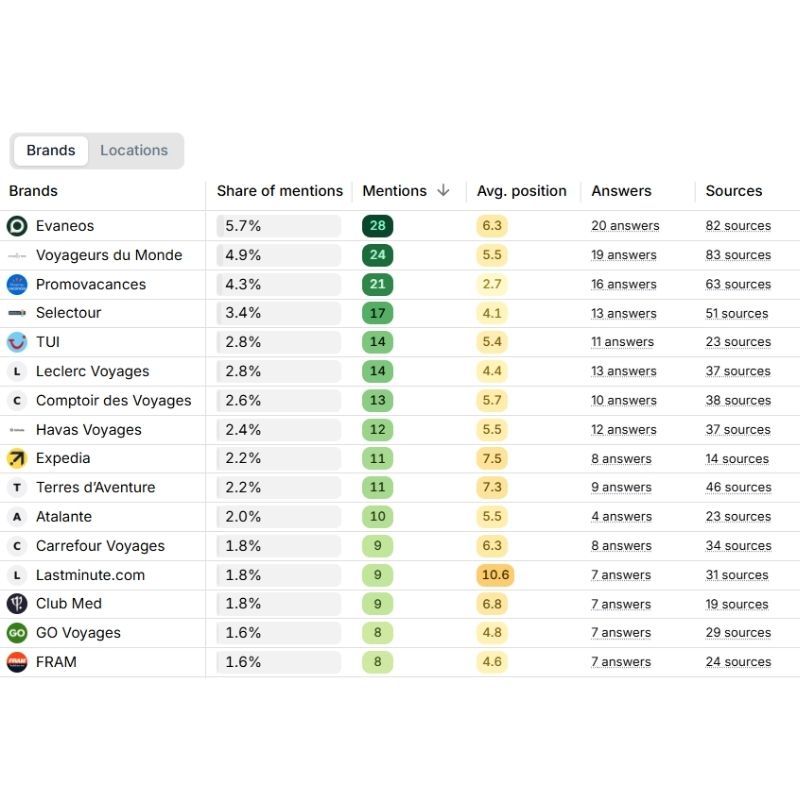Screen dimensions: 800x800
Task: Click the Selectour logo icon
Action: point(17,313)
